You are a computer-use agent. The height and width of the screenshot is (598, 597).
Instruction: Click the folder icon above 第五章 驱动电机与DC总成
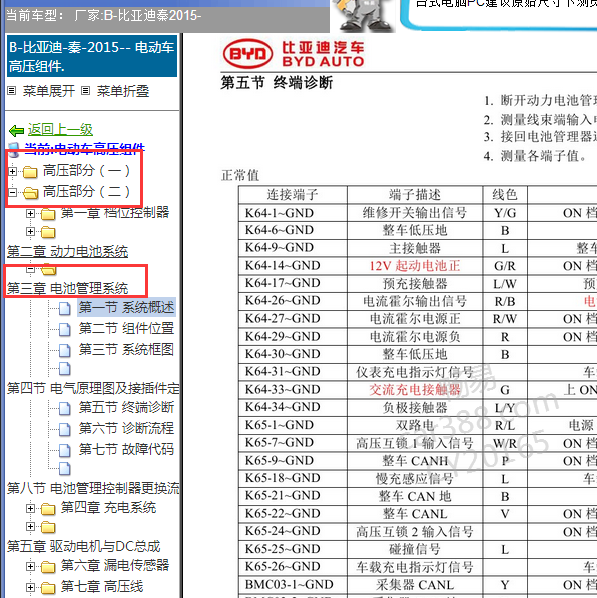[48, 527]
